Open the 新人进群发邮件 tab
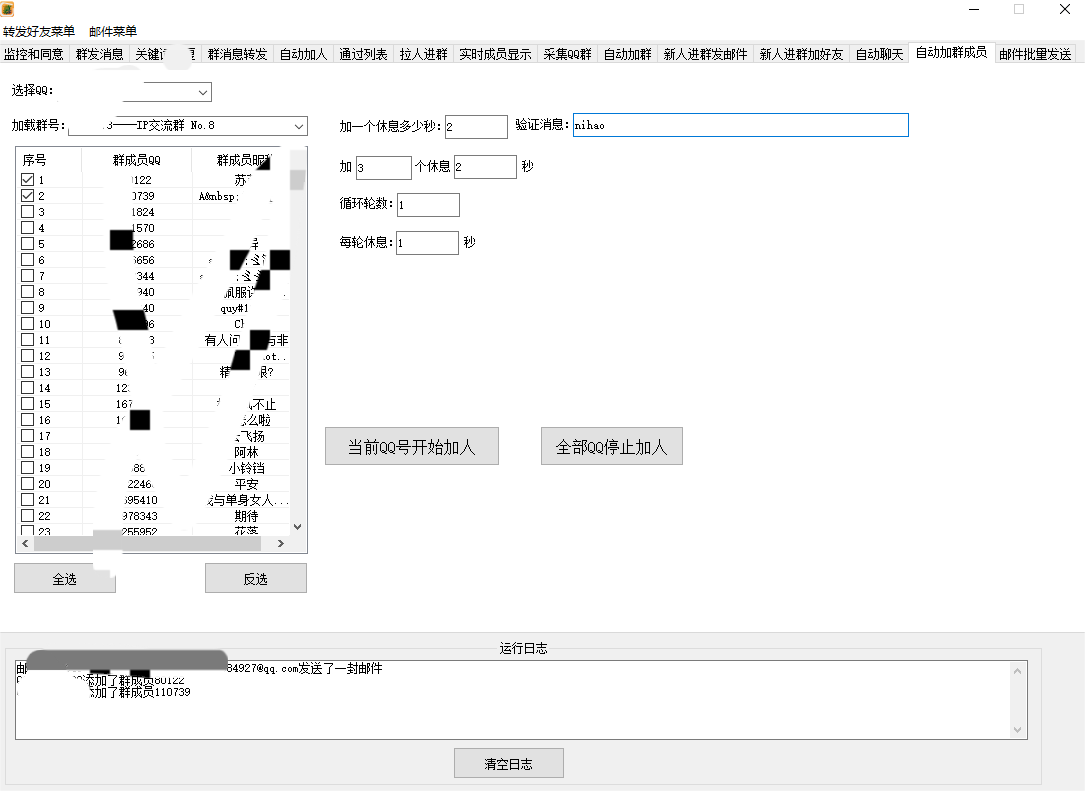 705,54
